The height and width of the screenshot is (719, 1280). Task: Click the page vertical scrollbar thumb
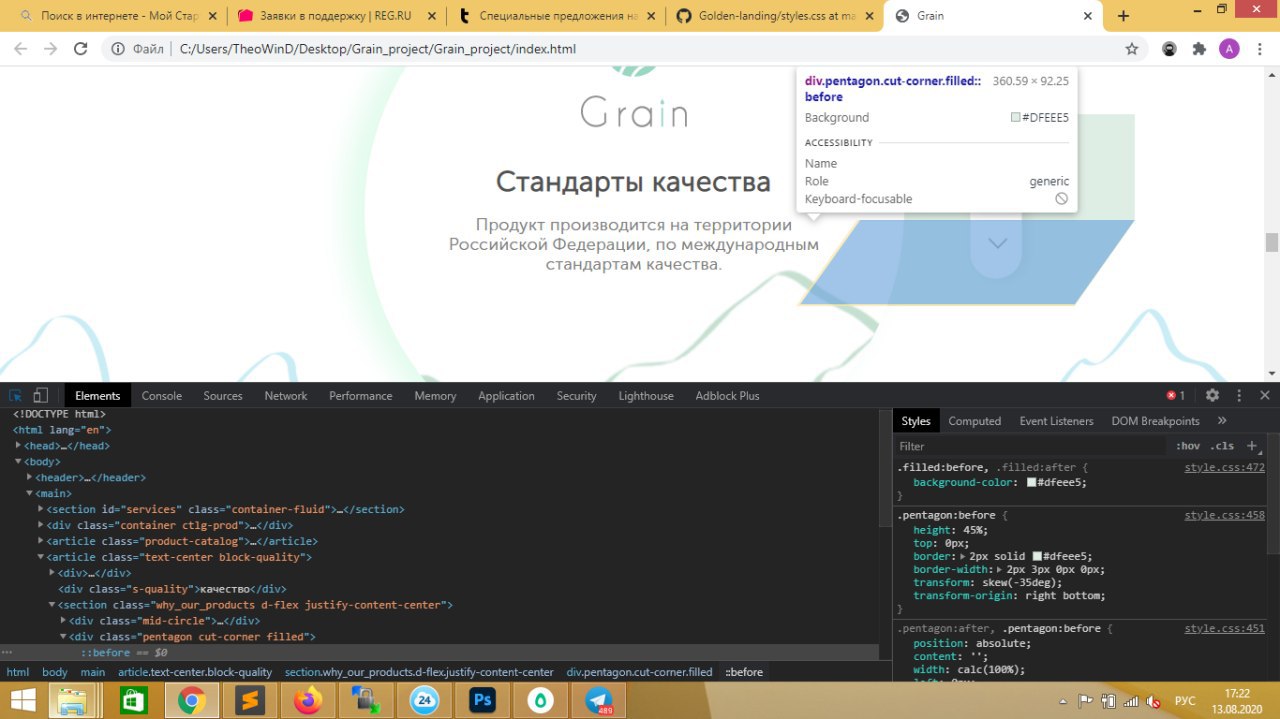click(1272, 242)
